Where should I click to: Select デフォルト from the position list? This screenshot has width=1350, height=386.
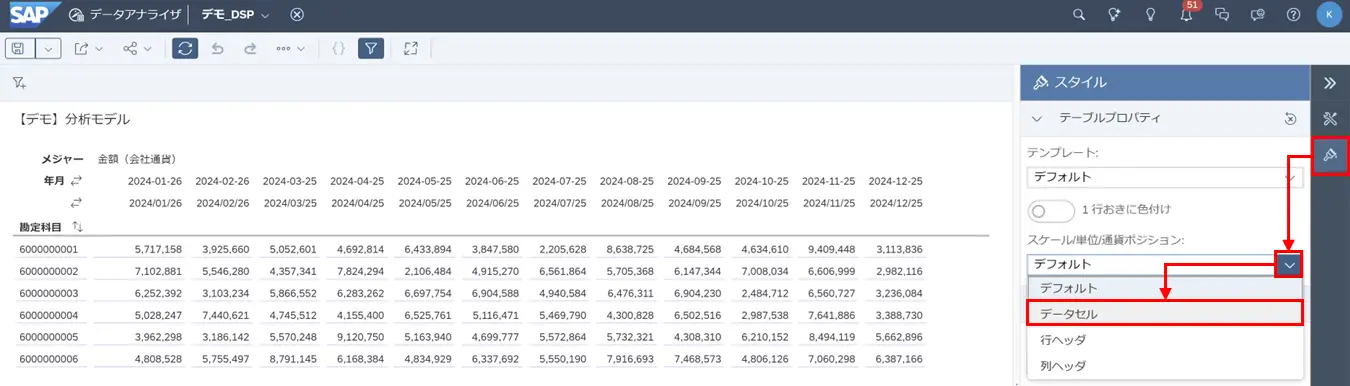pyautogui.click(x=1165, y=288)
